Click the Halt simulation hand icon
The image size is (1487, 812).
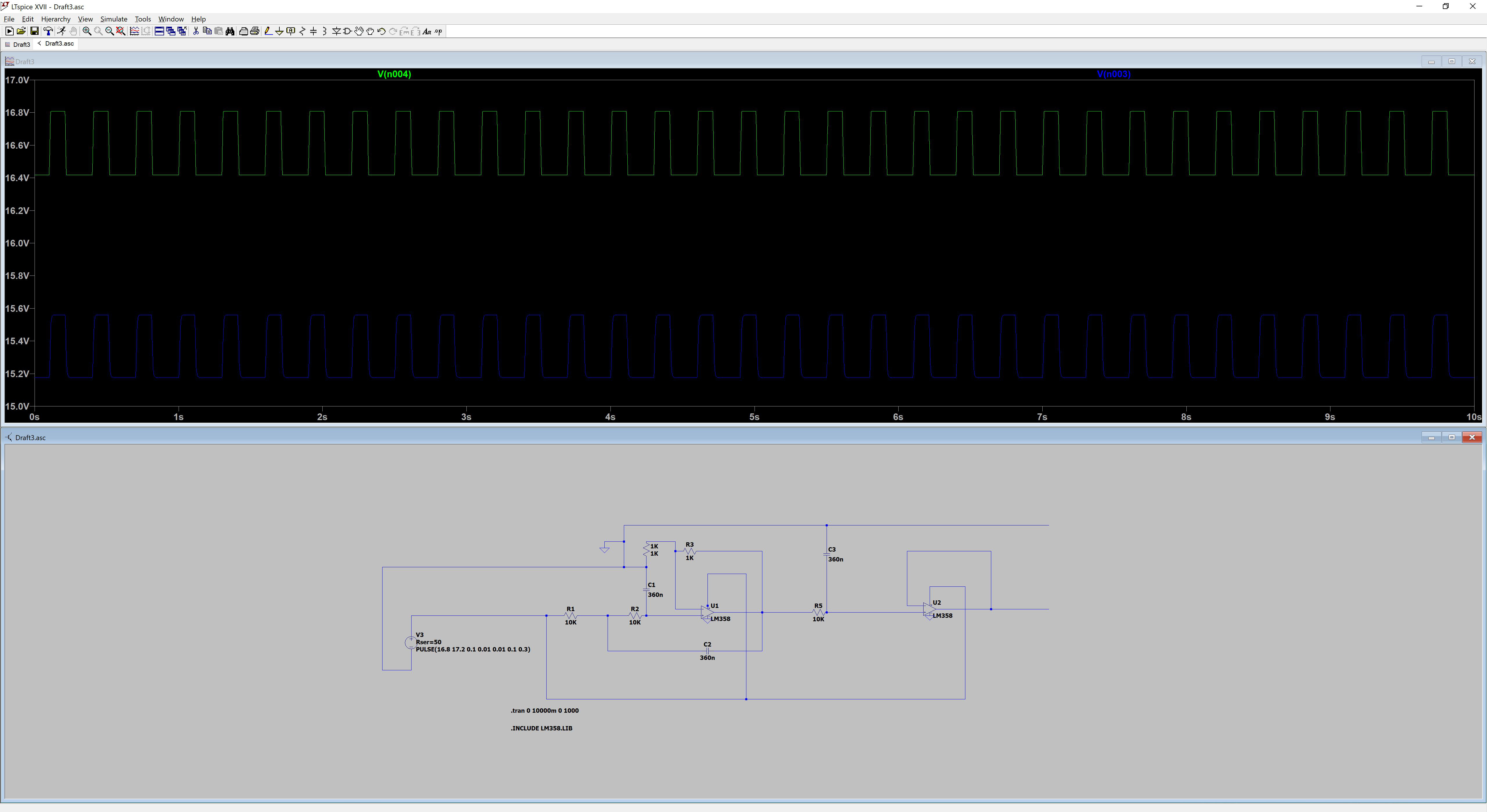click(x=73, y=31)
